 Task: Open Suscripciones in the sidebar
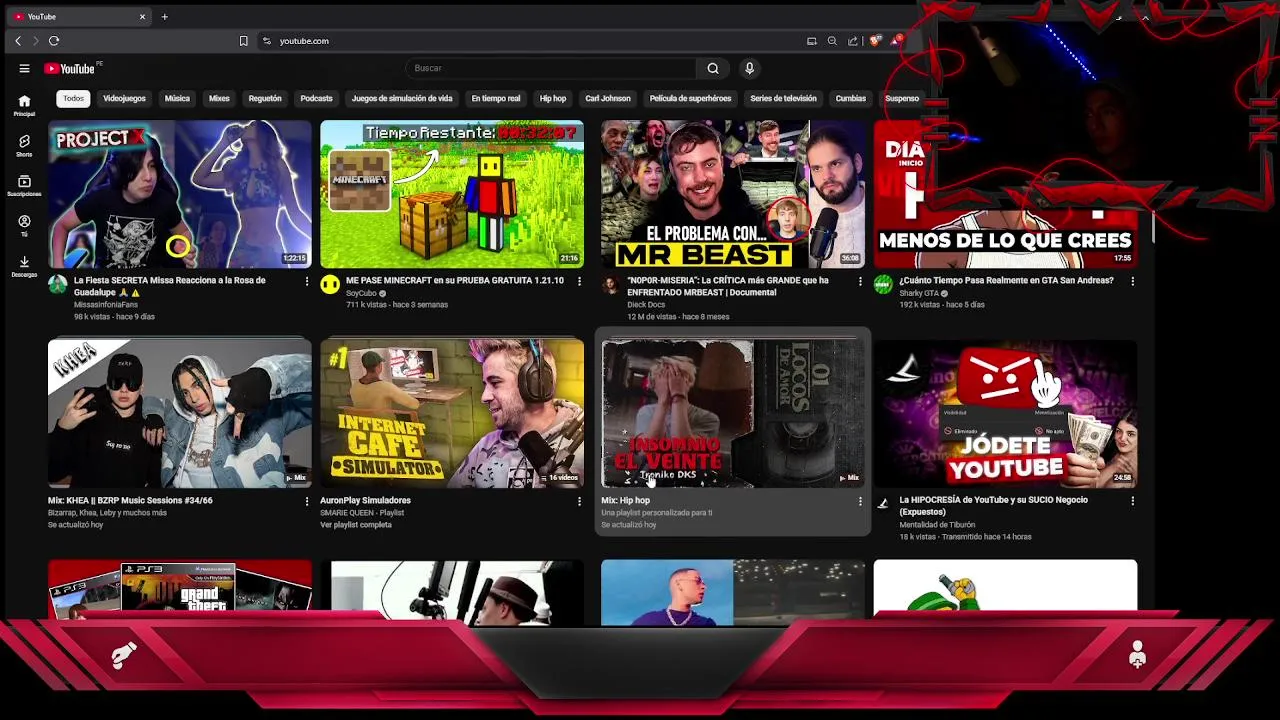click(x=24, y=186)
